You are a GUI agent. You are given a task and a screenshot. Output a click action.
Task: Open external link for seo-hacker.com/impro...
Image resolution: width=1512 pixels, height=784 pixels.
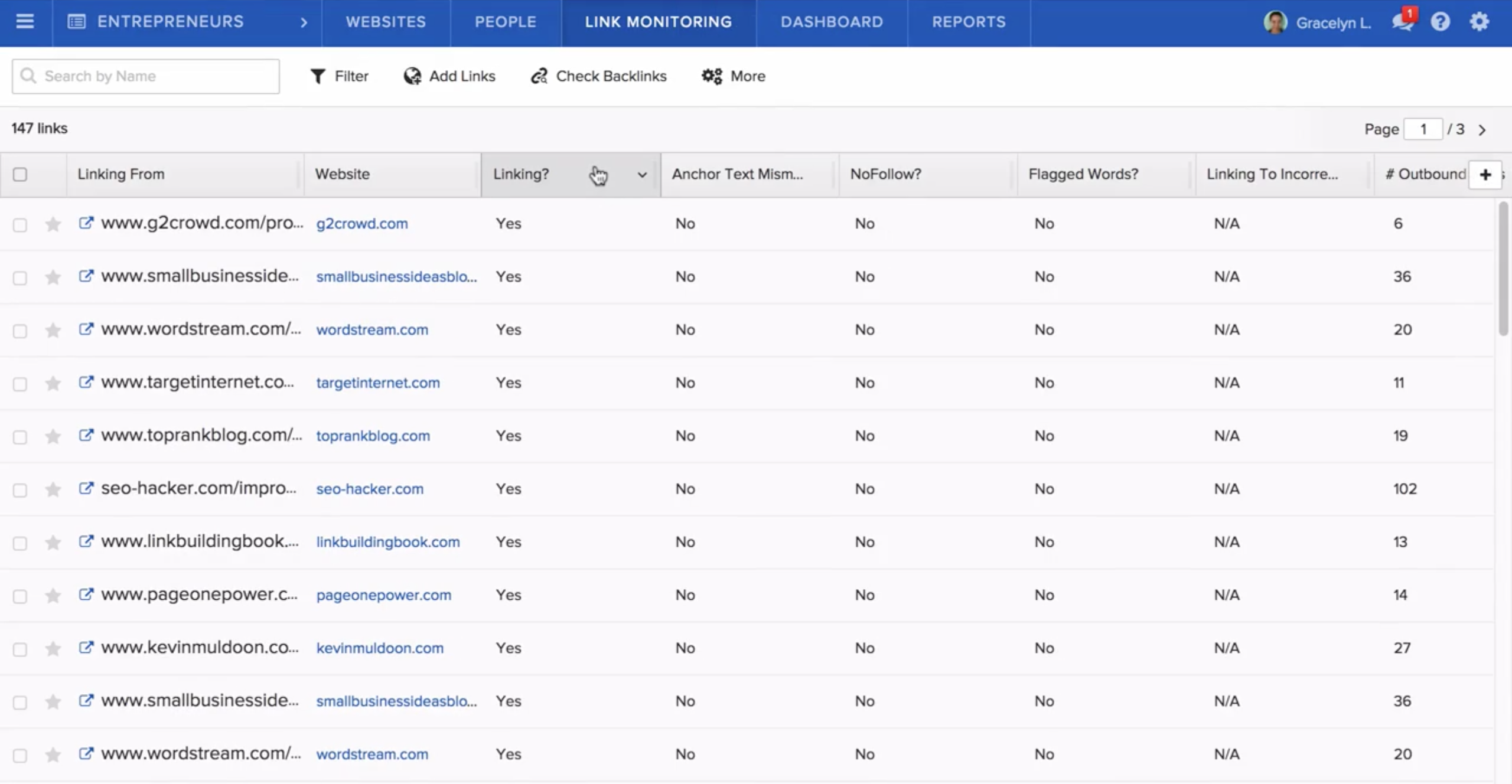(x=86, y=488)
